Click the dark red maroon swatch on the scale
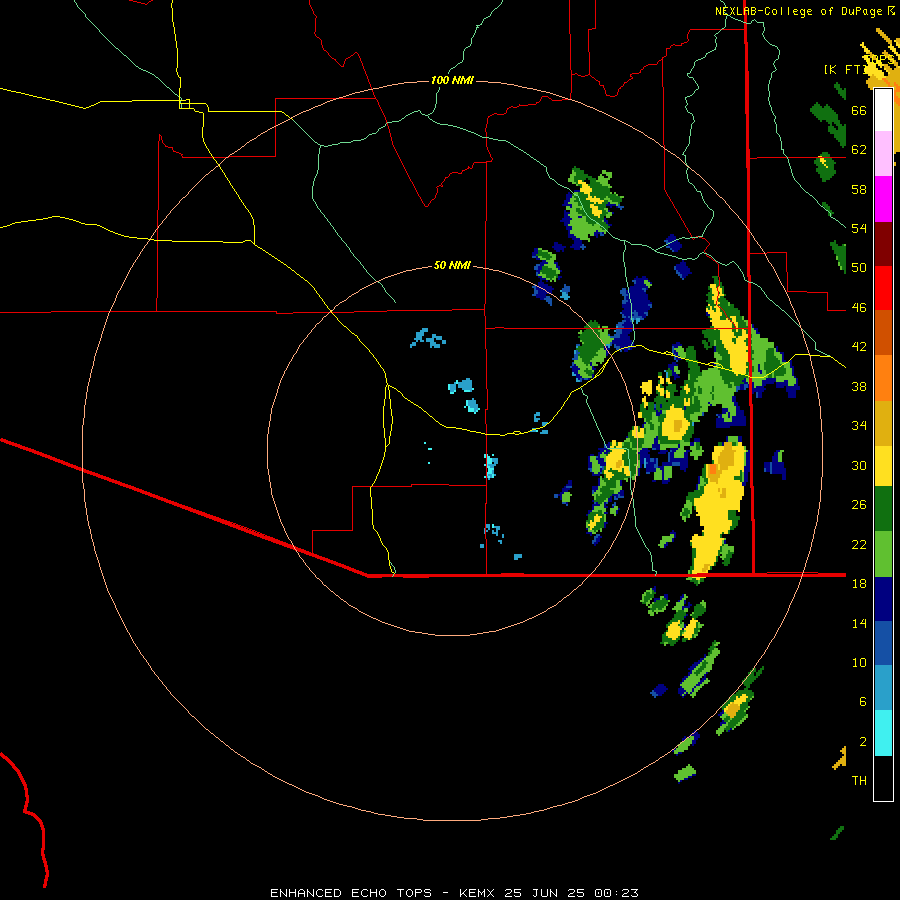Screen dimensions: 900x900 tap(883, 244)
